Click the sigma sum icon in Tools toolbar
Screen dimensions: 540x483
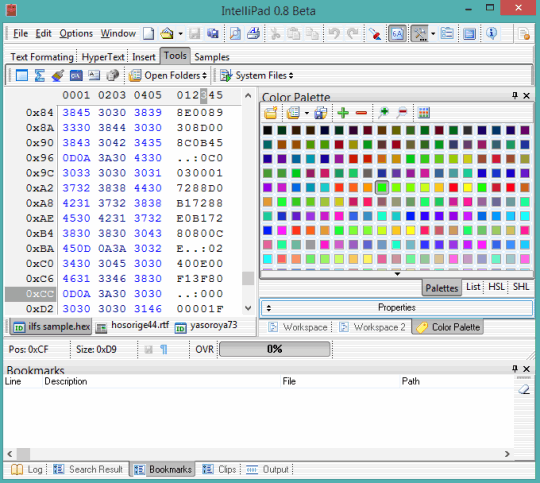click(x=40, y=75)
